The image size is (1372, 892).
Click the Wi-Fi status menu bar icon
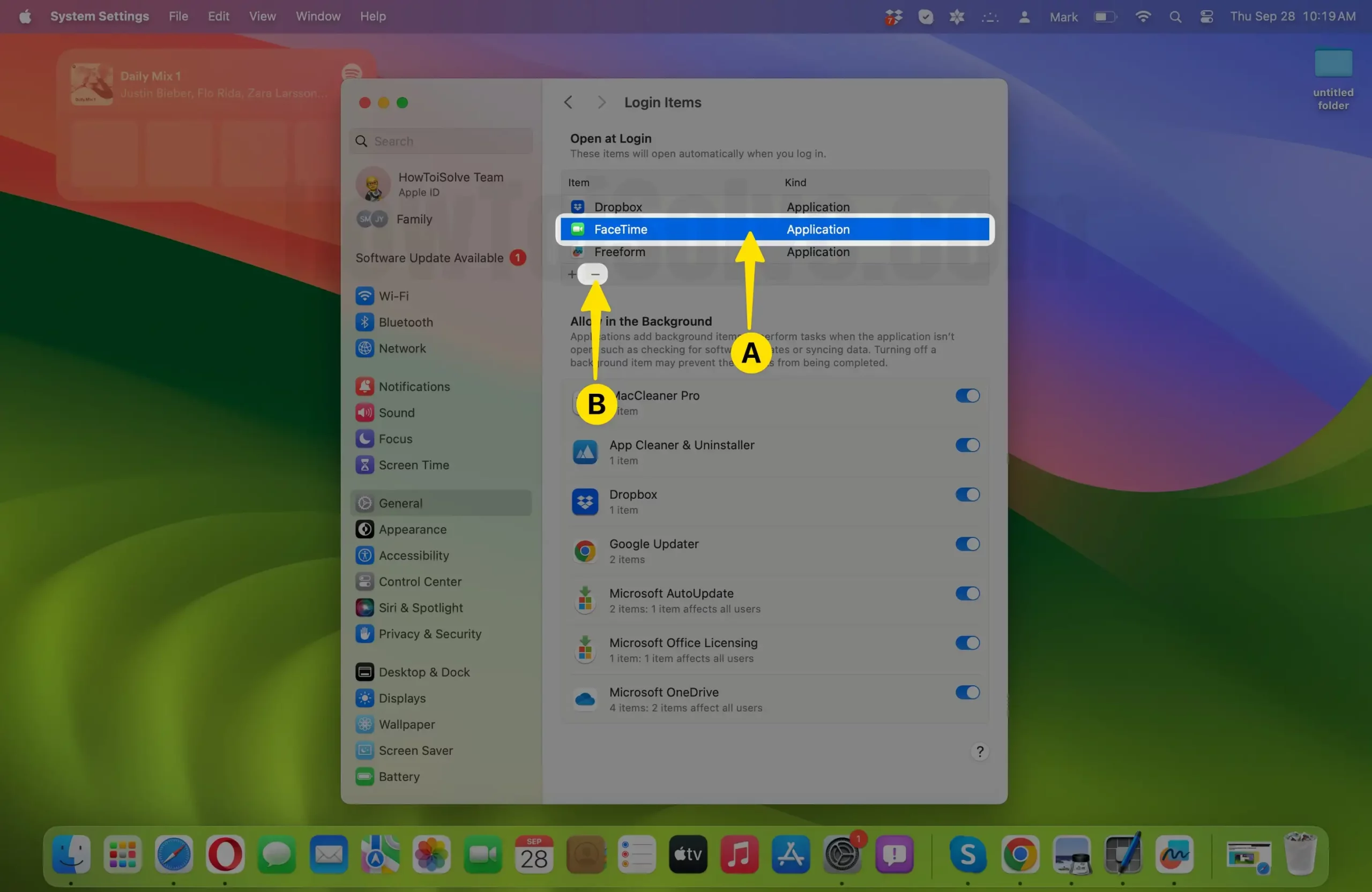pyautogui.click(x=1143, y=17)
